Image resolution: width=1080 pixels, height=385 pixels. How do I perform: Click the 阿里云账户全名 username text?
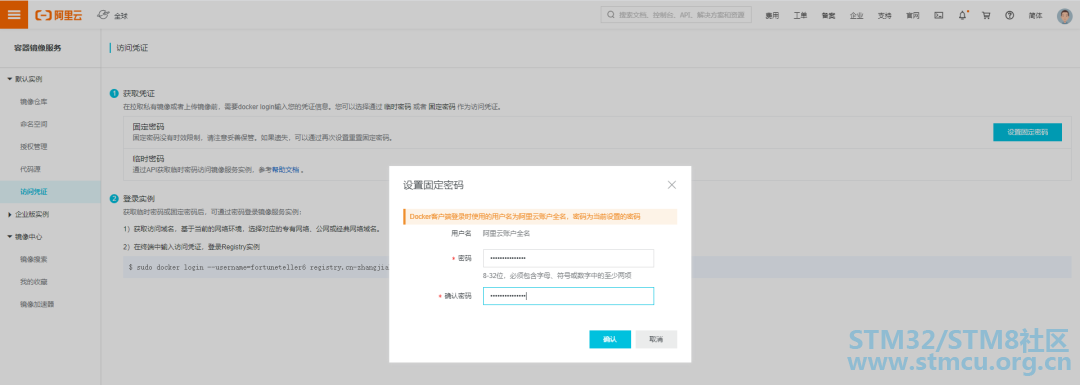(506, 233)
